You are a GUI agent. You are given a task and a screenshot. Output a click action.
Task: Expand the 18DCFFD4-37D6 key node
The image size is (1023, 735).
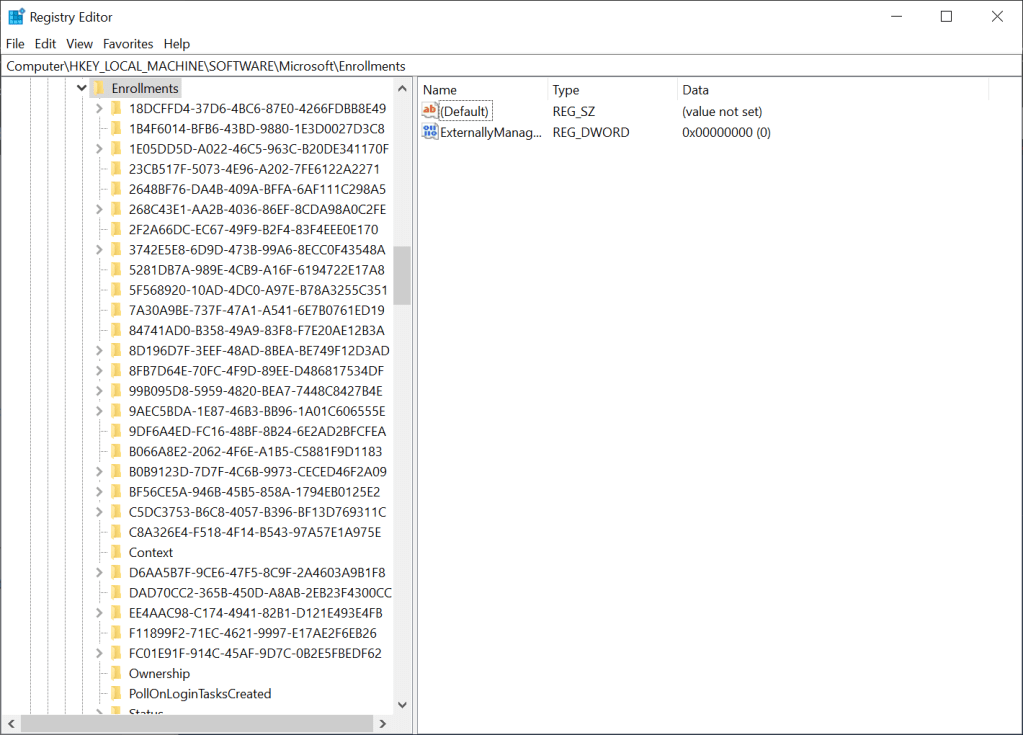pos(99,108)
